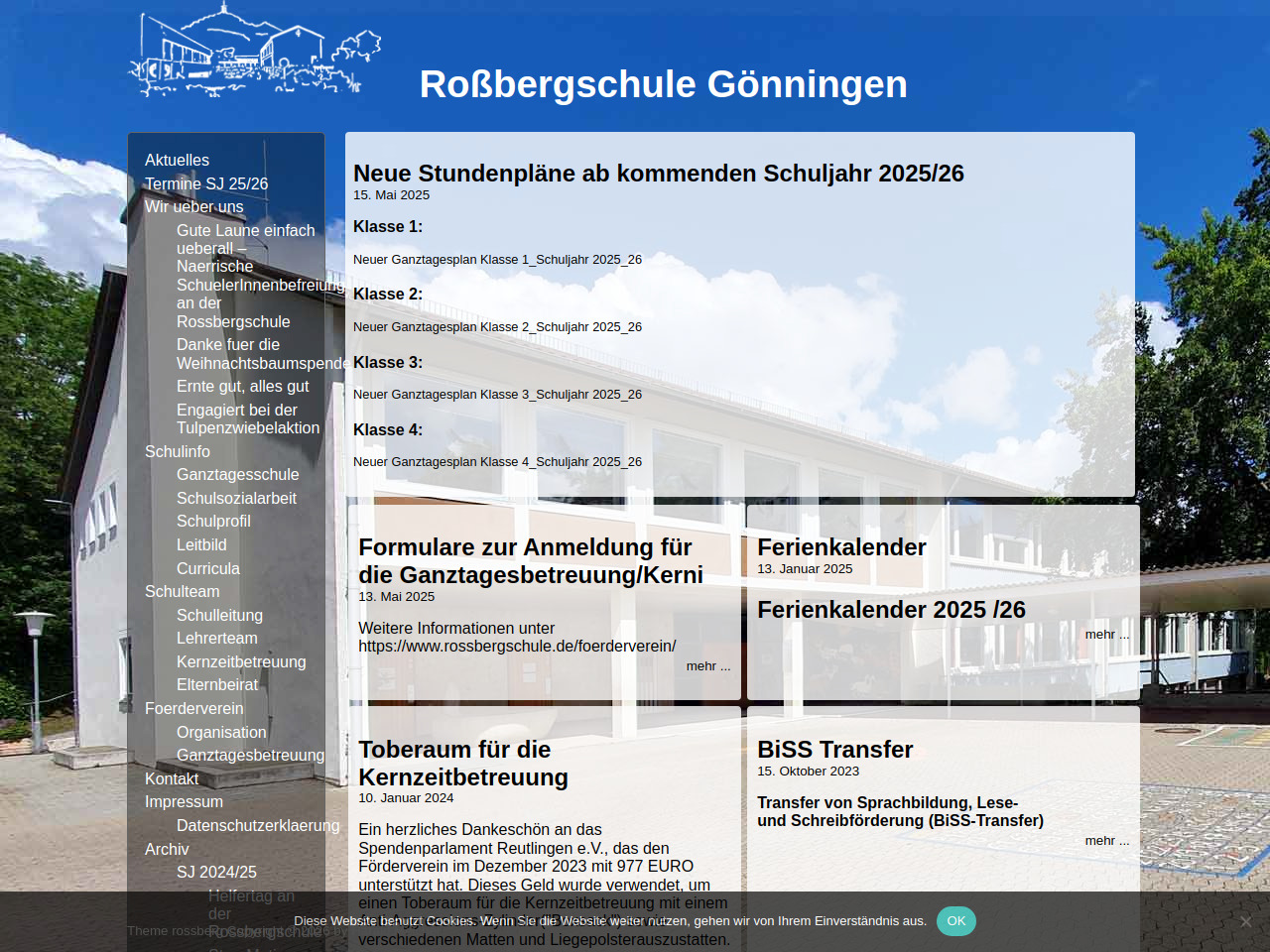Go to the Ganztagesschule page

pyautogui.click(x=237, y=474)
